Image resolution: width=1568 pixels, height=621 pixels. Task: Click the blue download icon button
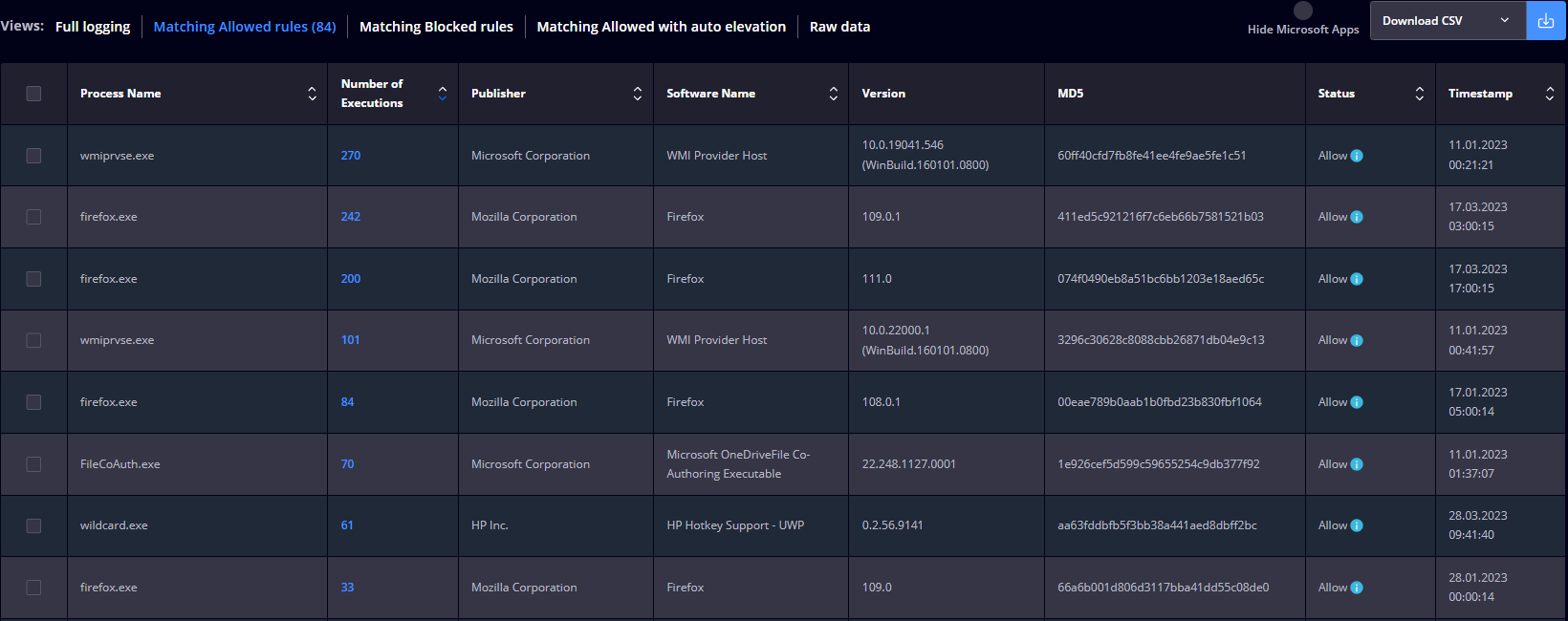coord(1546,20)
